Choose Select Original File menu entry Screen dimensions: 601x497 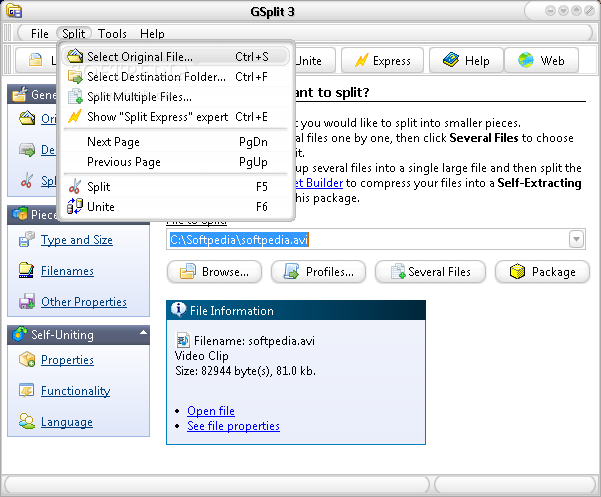point(176,57)
